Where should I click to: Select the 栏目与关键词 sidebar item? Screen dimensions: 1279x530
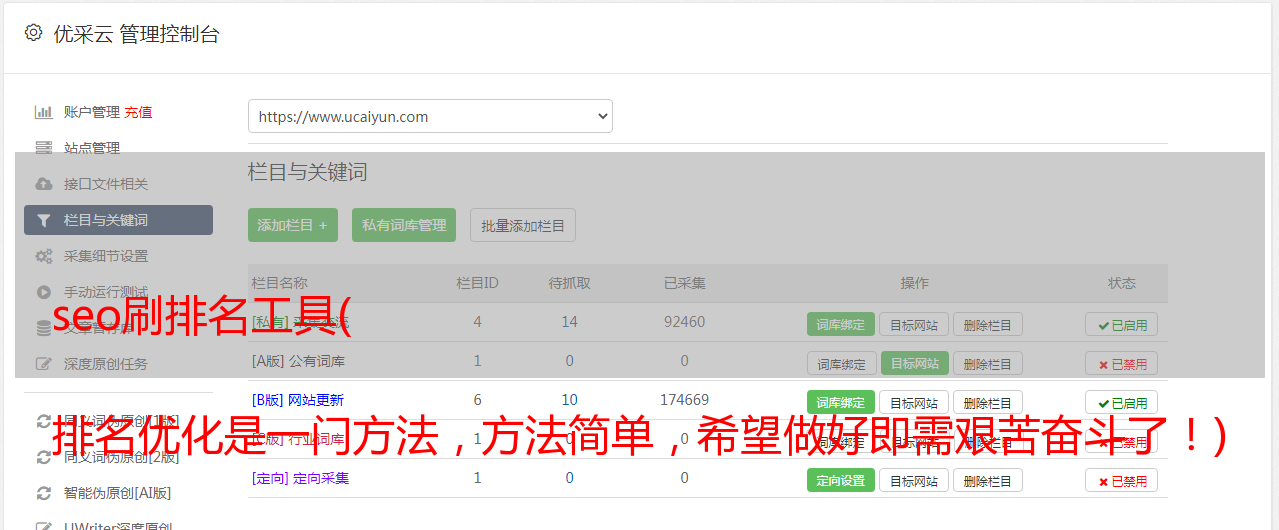coord(118,220)
